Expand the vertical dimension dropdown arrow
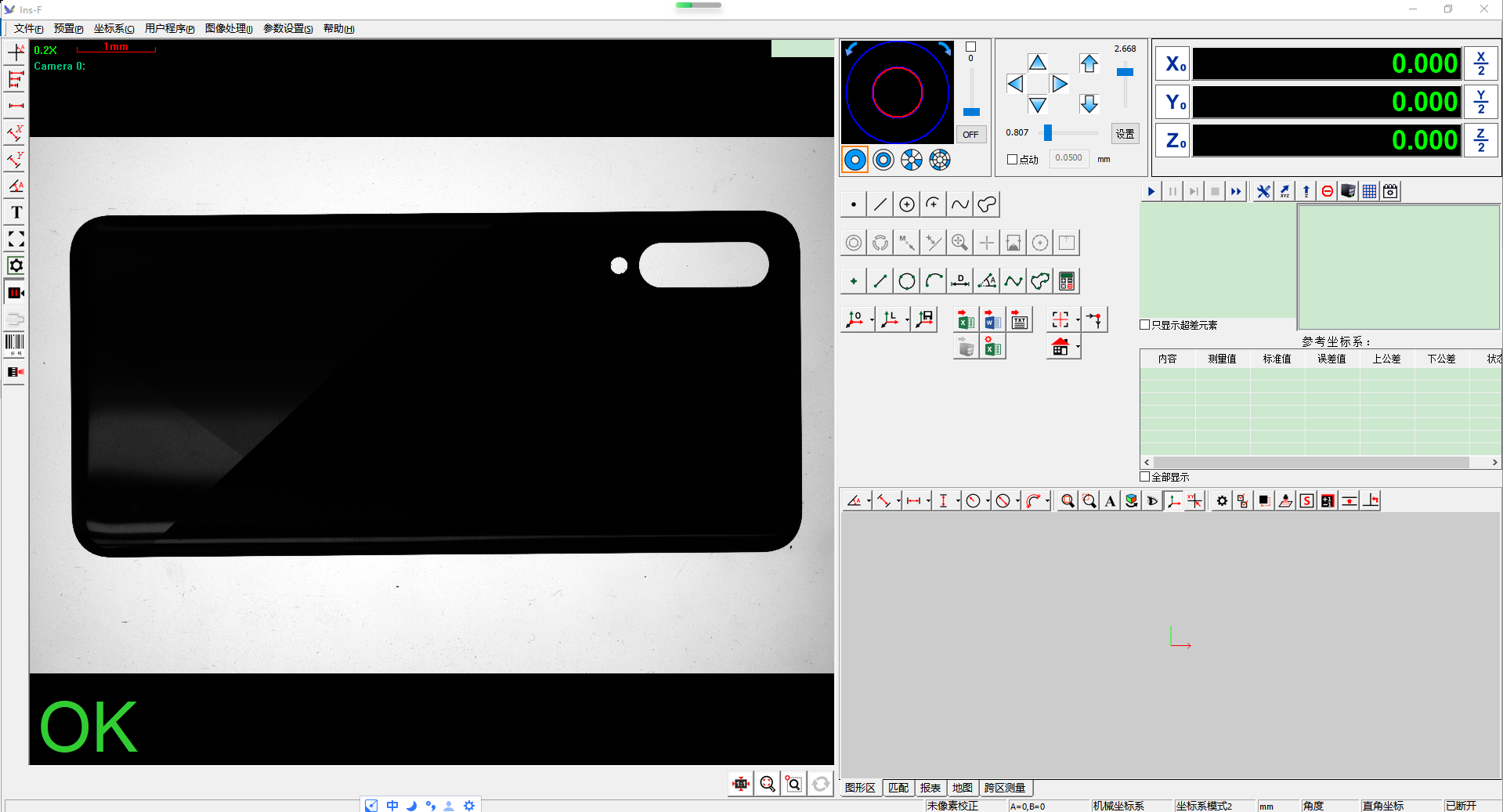This screenshot has width=1503, height=812. [958, 501]
